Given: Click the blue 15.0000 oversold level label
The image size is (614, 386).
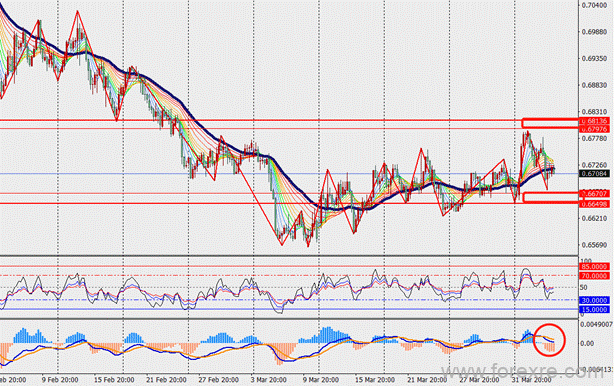Looking at the screenshot, I should [594, 310].
